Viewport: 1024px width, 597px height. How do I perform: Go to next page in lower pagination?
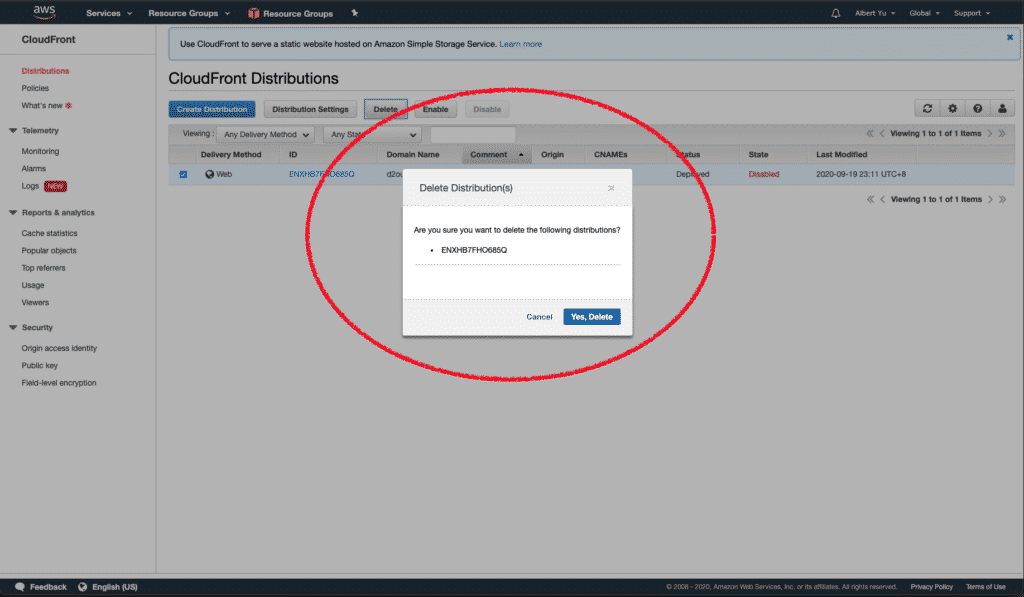click(x=991, y=199)
